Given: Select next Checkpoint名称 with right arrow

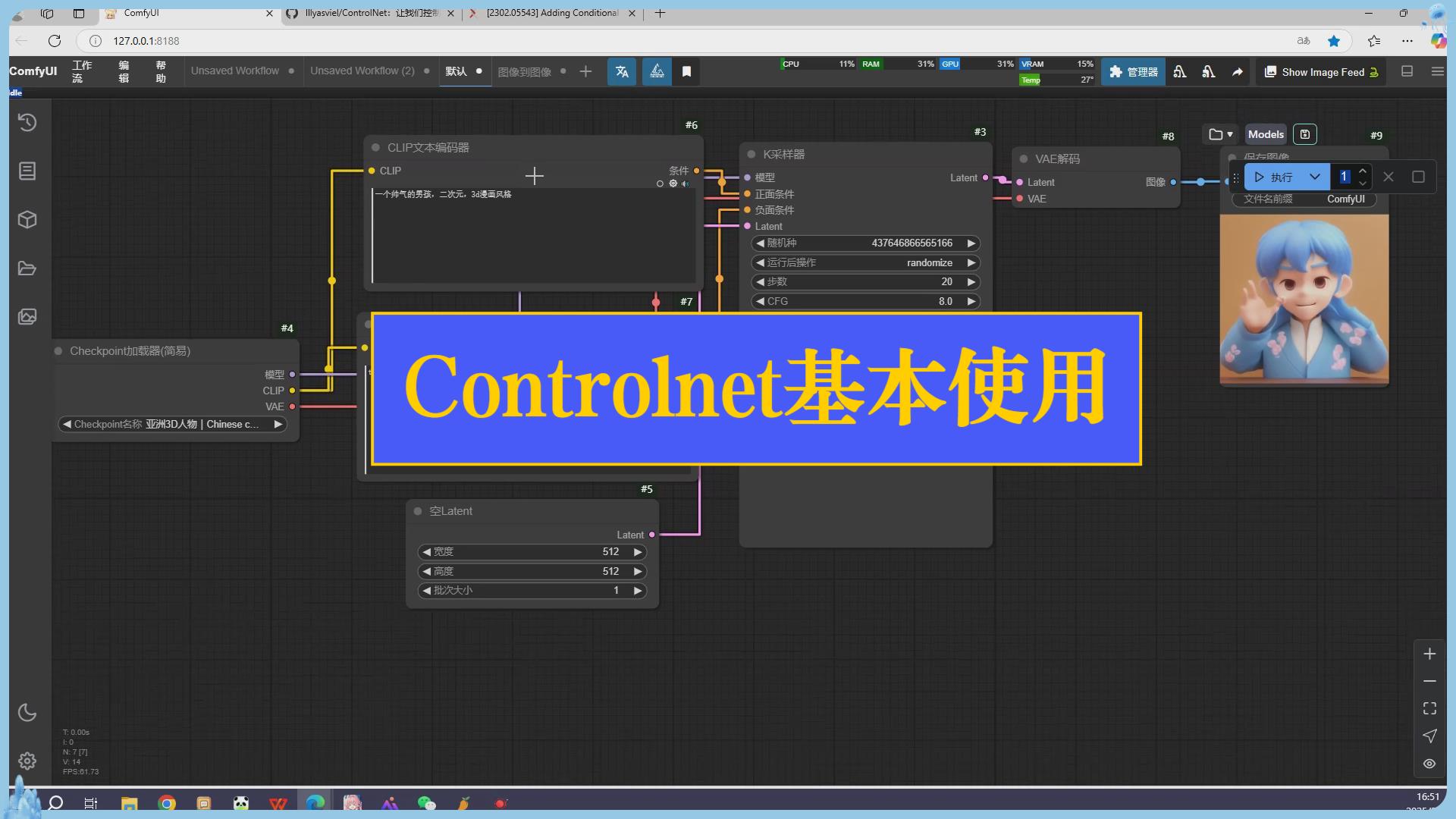Looking at the screenshot, I should pos(278,424).
